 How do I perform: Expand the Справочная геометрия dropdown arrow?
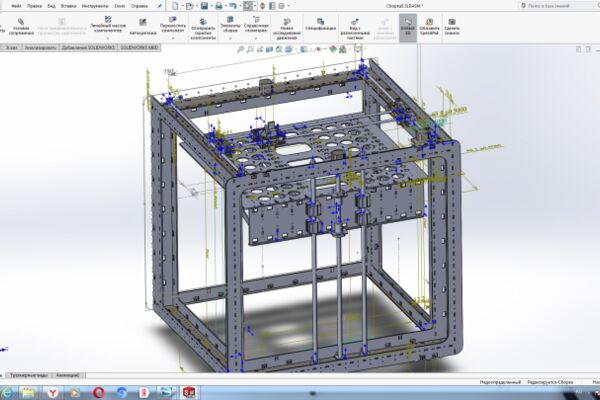(256, 38)
